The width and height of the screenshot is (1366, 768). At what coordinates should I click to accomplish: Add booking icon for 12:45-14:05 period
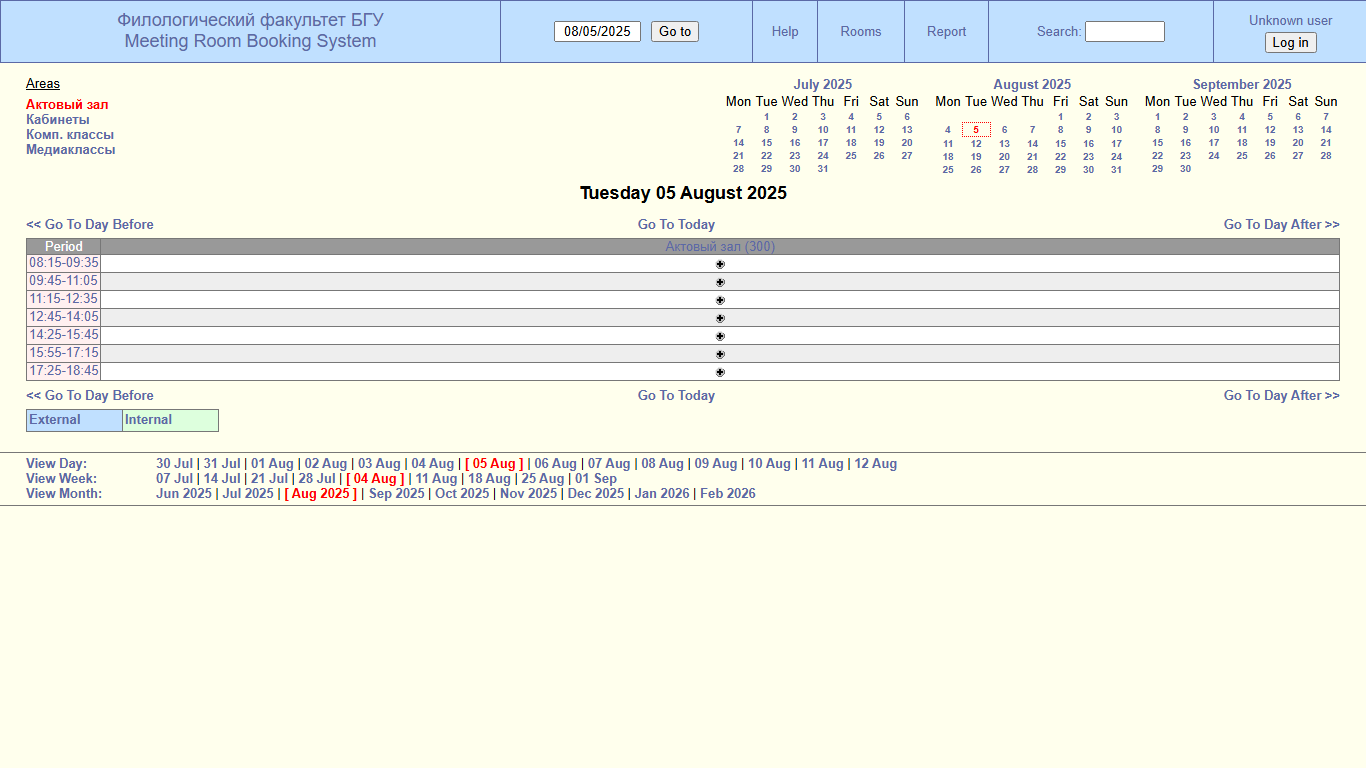point(720,318)
